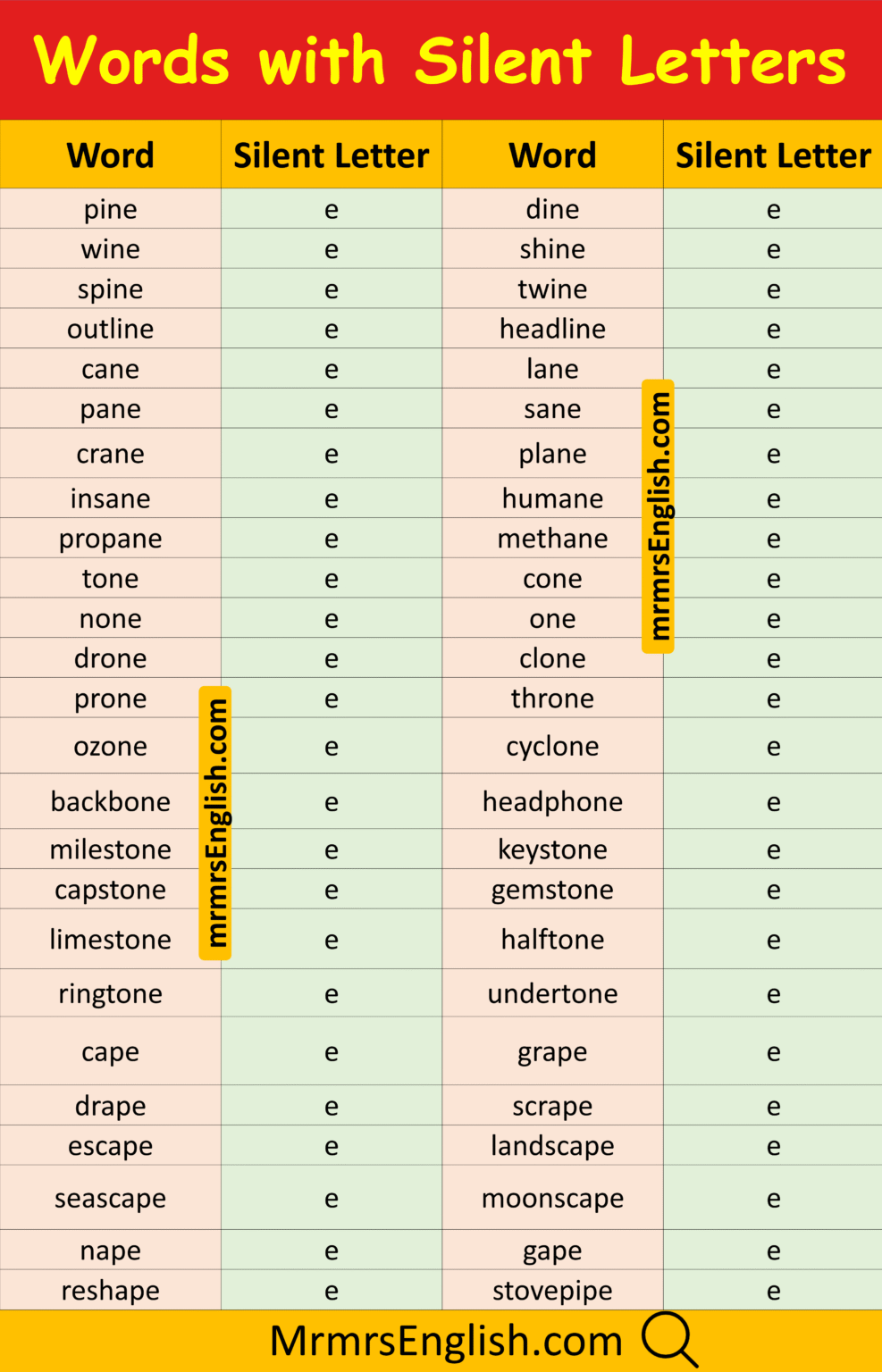Screen dimensions: 882x1372
Task: Click the "headphone" entry
Action: click(x=552, y=801)
